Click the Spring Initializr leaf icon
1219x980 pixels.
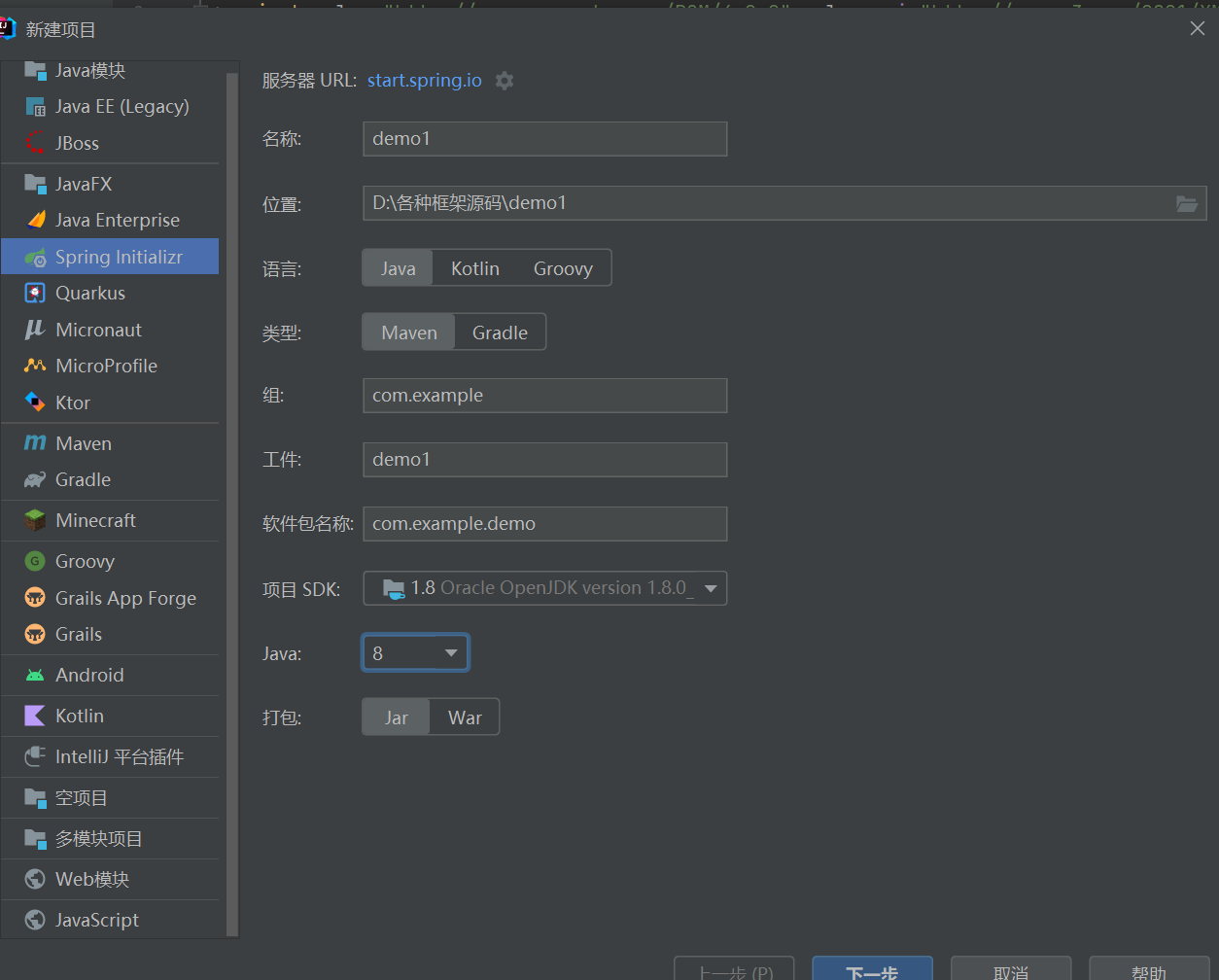coord(36,258)
